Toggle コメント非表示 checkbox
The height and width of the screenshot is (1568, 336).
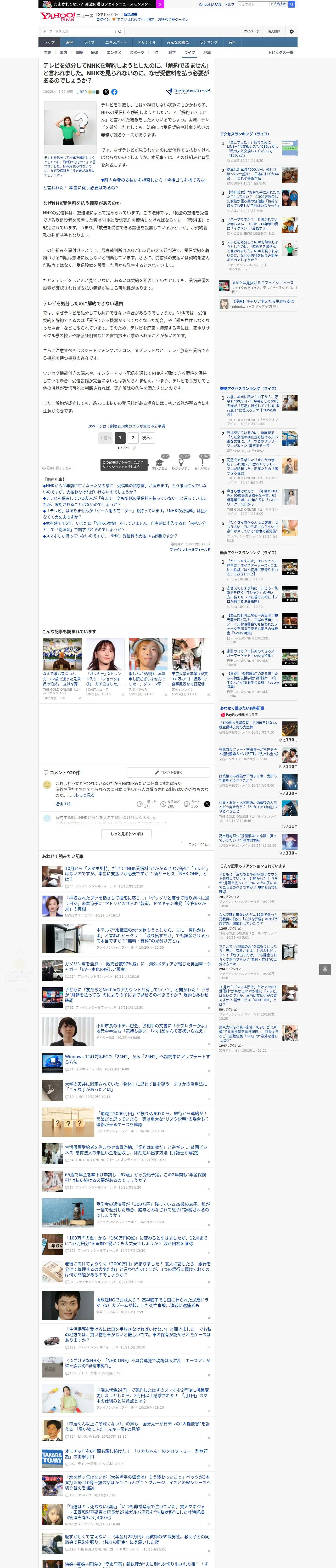[x=183, y=844]
